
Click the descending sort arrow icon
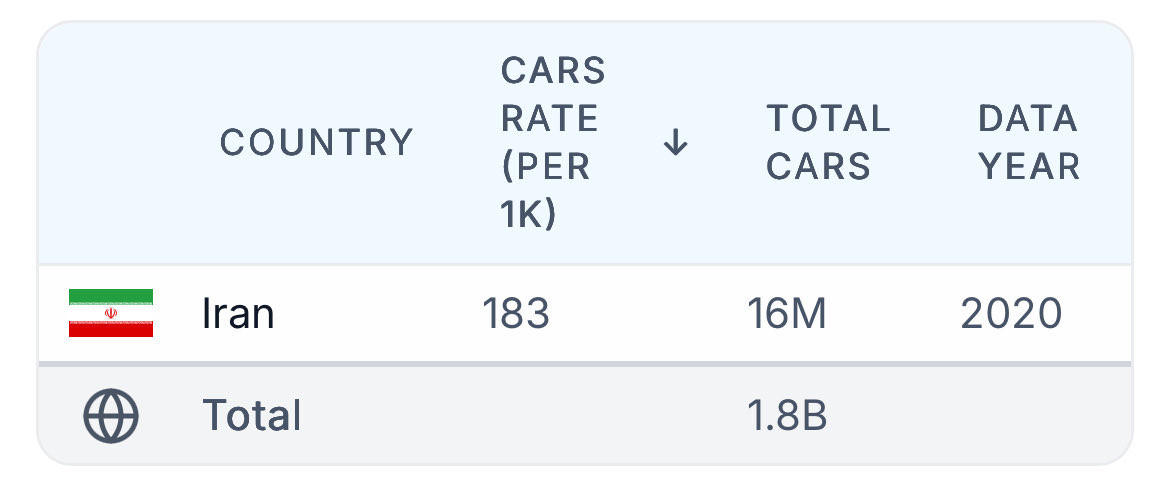(x=675, y=142)
